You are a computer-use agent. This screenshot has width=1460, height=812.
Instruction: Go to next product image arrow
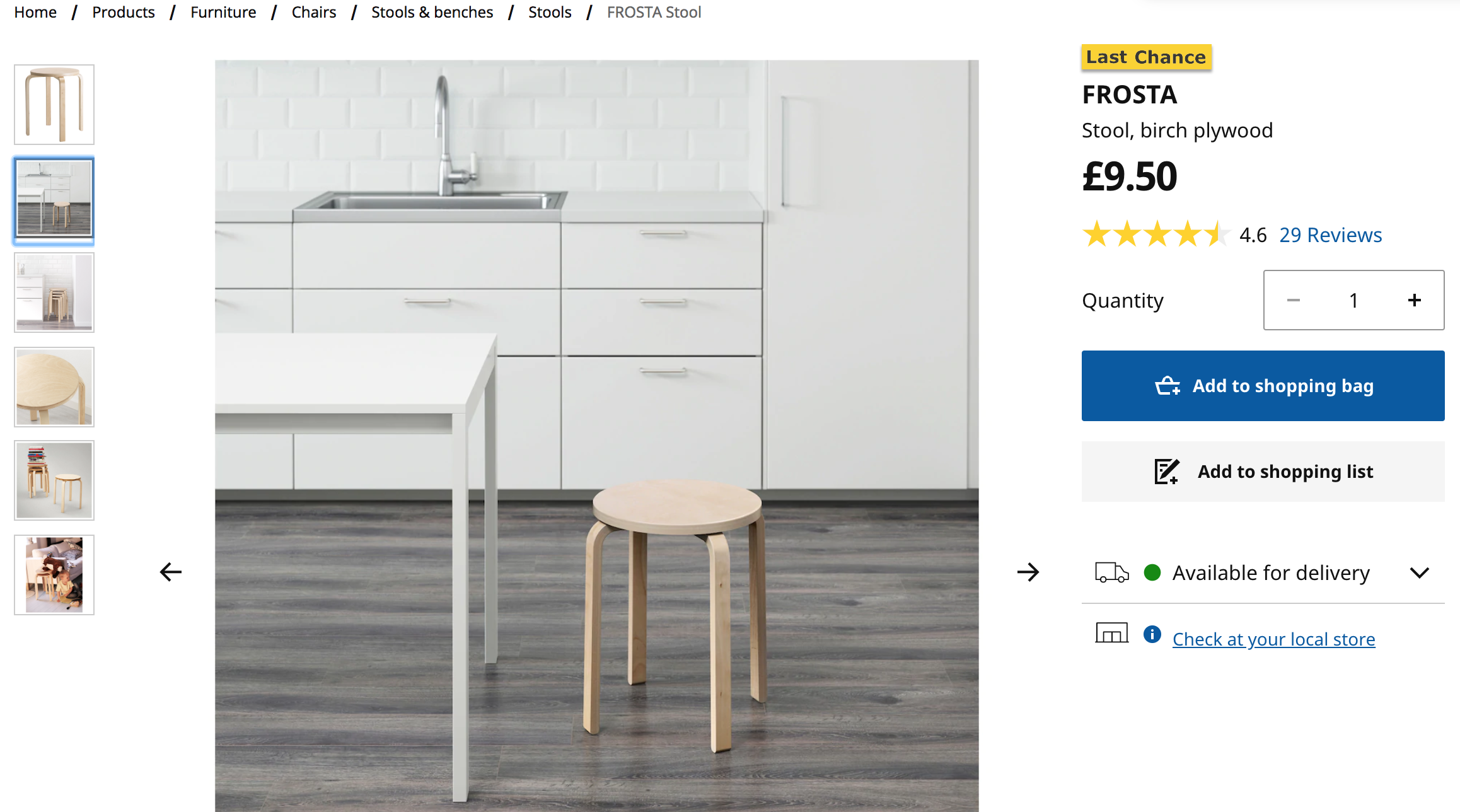1028,572
